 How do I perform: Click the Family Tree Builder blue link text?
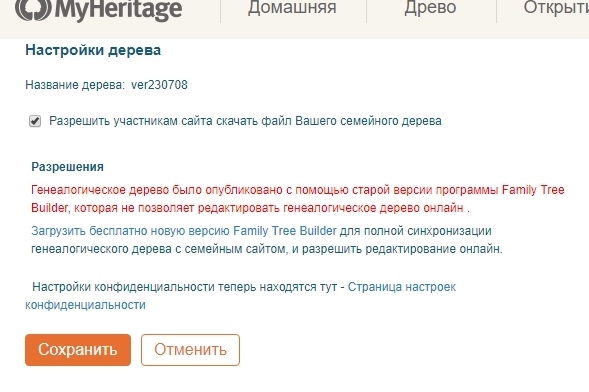[285, 231]
